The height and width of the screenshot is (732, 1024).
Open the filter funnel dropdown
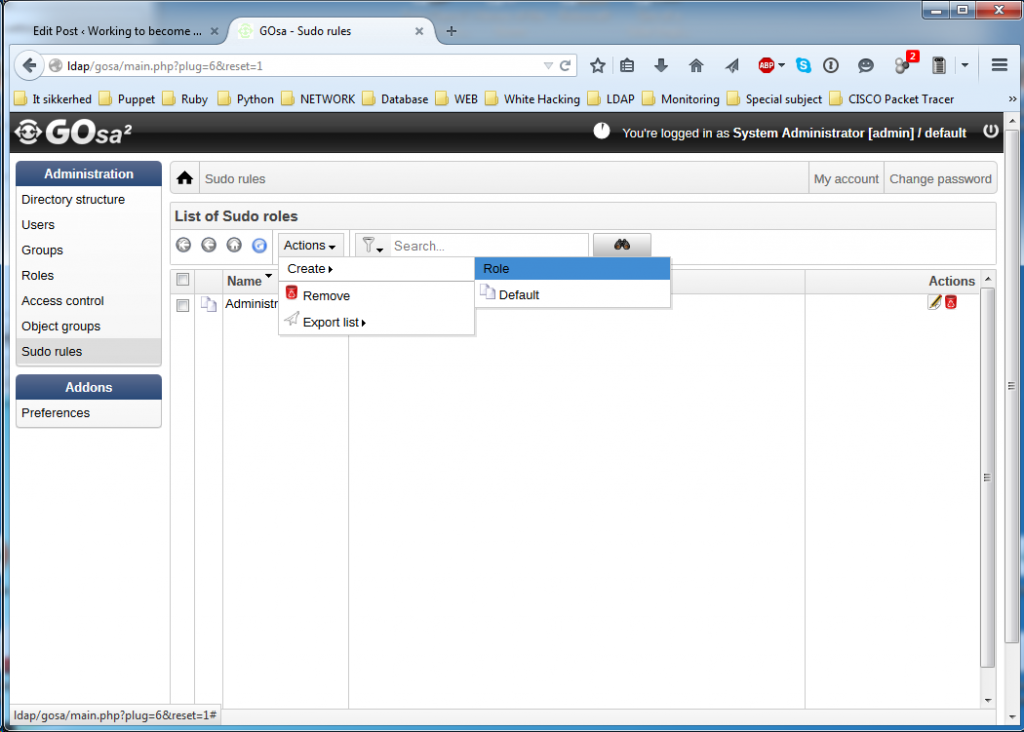pos(372,246)
